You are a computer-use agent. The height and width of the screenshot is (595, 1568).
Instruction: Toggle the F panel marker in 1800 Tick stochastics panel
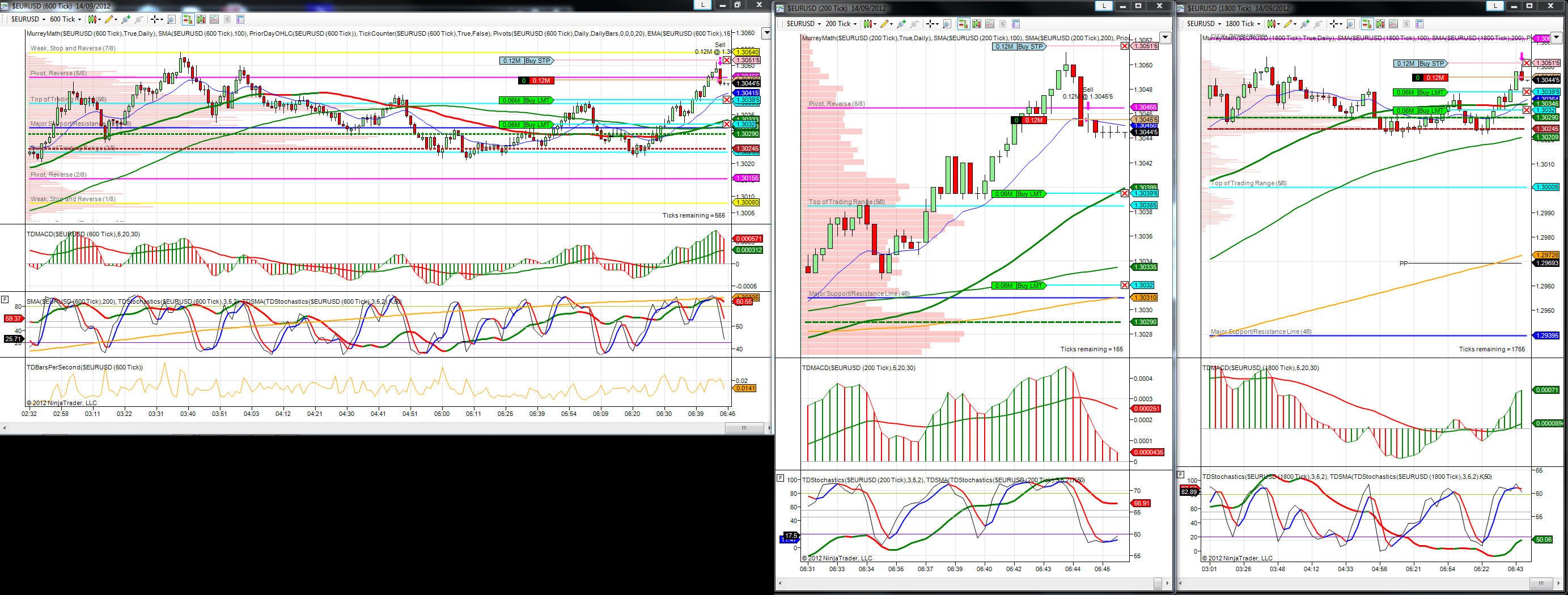click(1181, 474)
